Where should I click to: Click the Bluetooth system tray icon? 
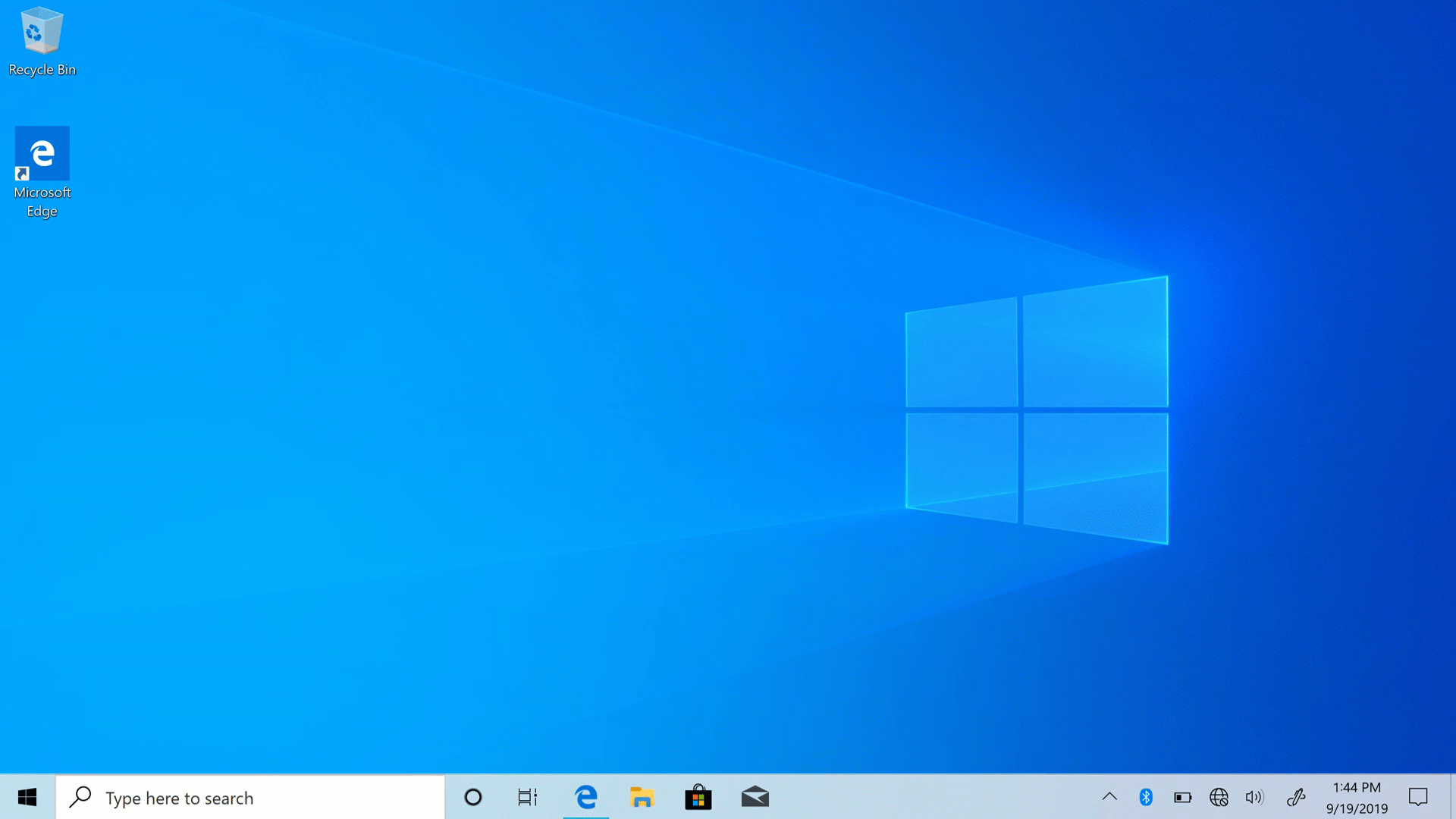tap(1145, 797)
